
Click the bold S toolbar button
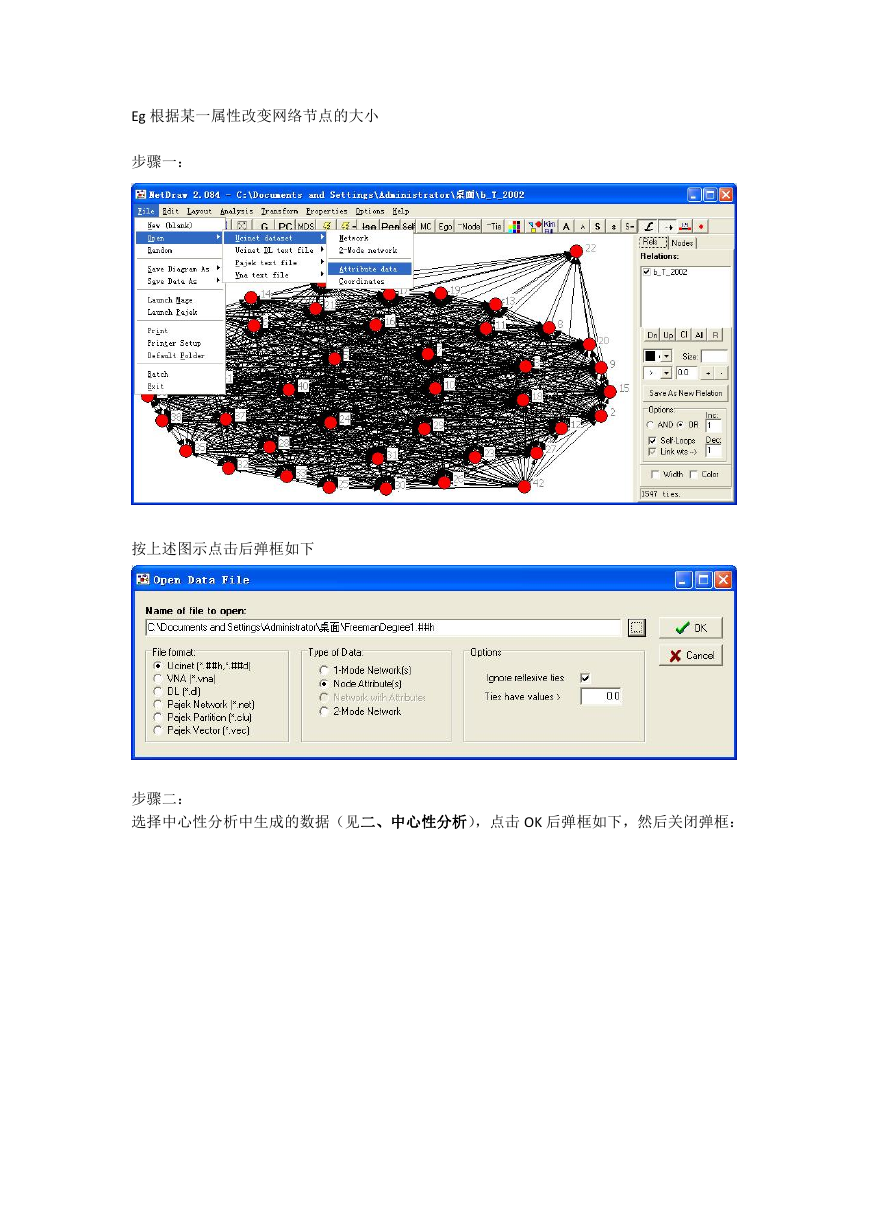point(597,226)
